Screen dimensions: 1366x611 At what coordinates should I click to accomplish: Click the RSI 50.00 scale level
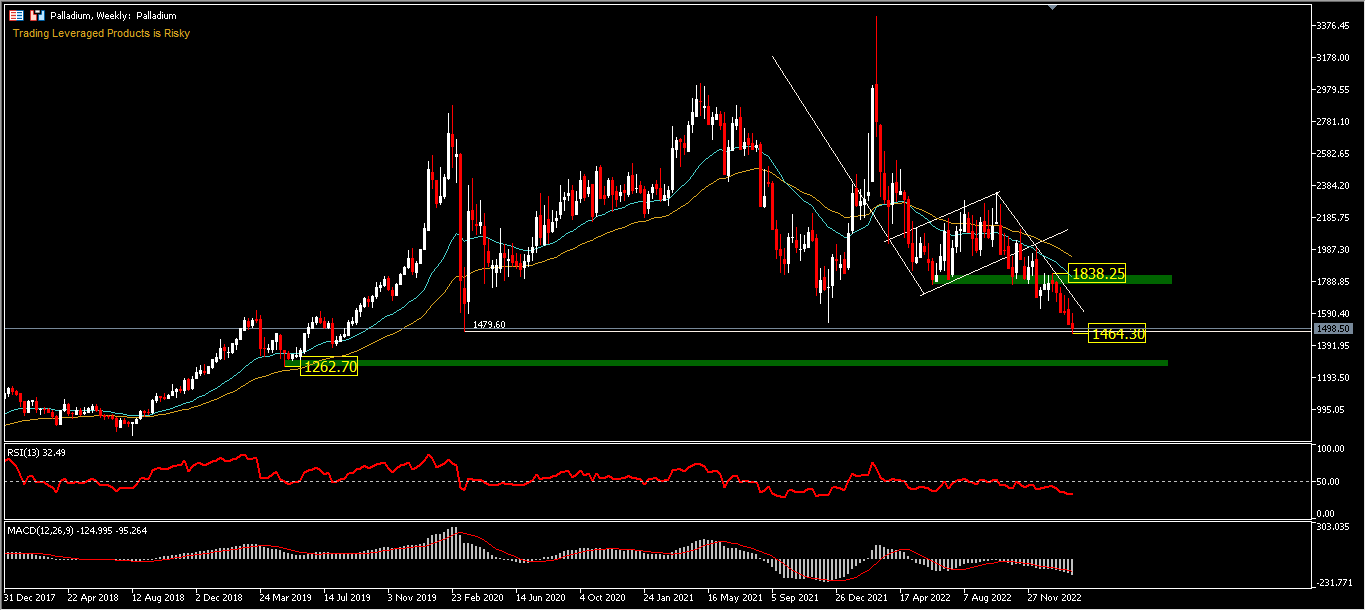click(x=1330, y=482)
